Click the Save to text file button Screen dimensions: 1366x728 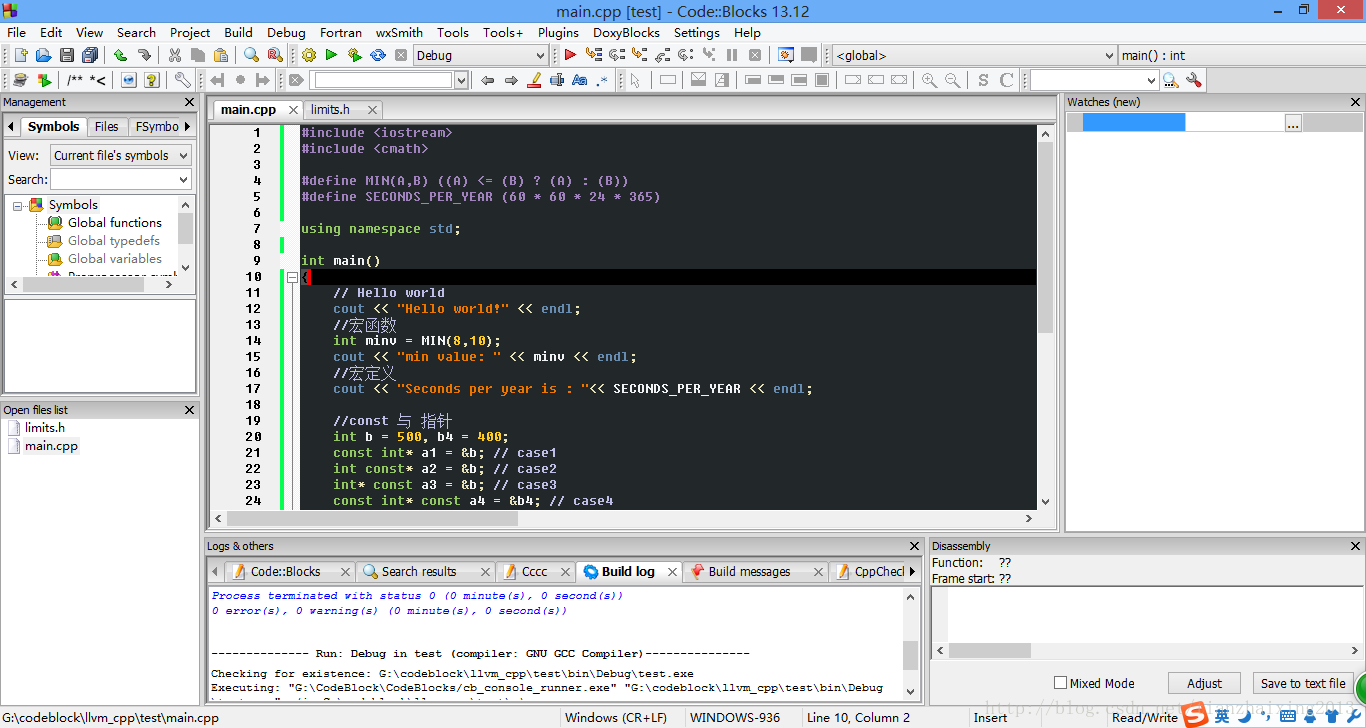click(x=1302, y=683)
